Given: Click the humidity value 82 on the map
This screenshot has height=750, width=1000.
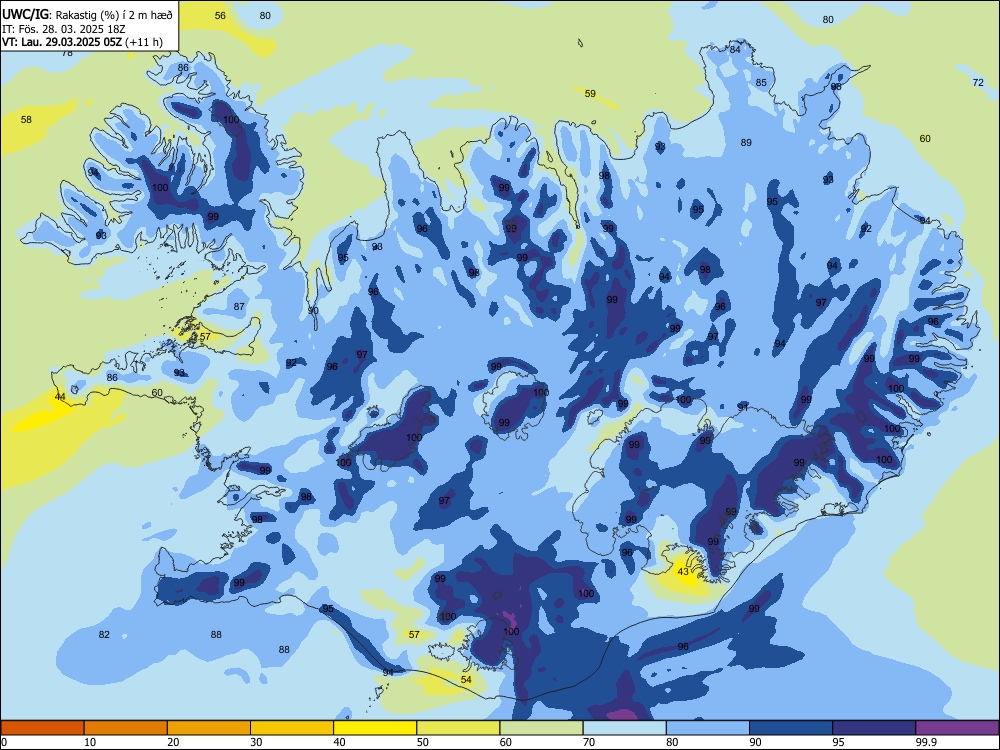Looking at the screenshot, I should (x=104, y=635).
